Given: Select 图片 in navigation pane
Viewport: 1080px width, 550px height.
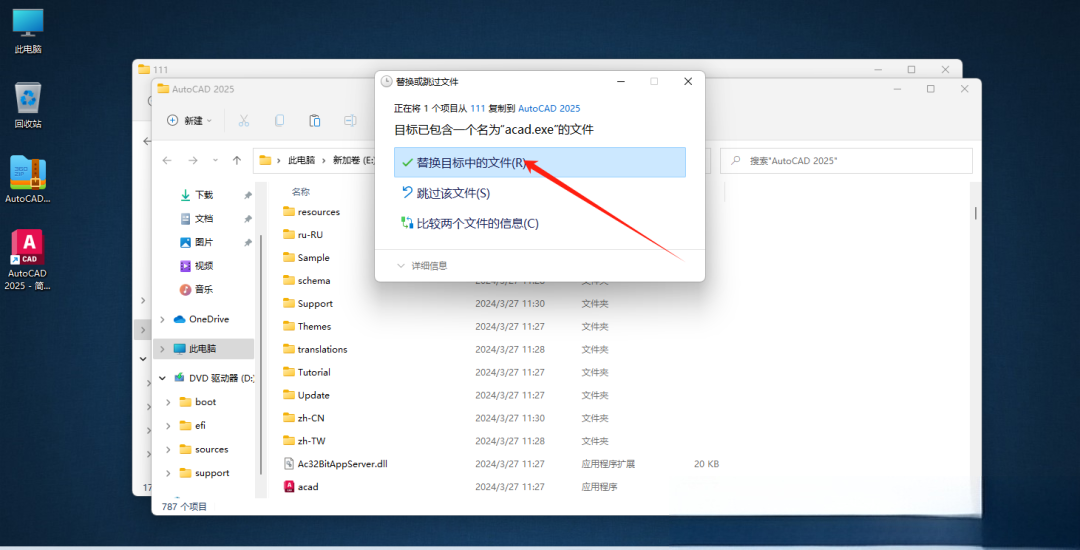Looking at the screenshot, I should [205, 242].
